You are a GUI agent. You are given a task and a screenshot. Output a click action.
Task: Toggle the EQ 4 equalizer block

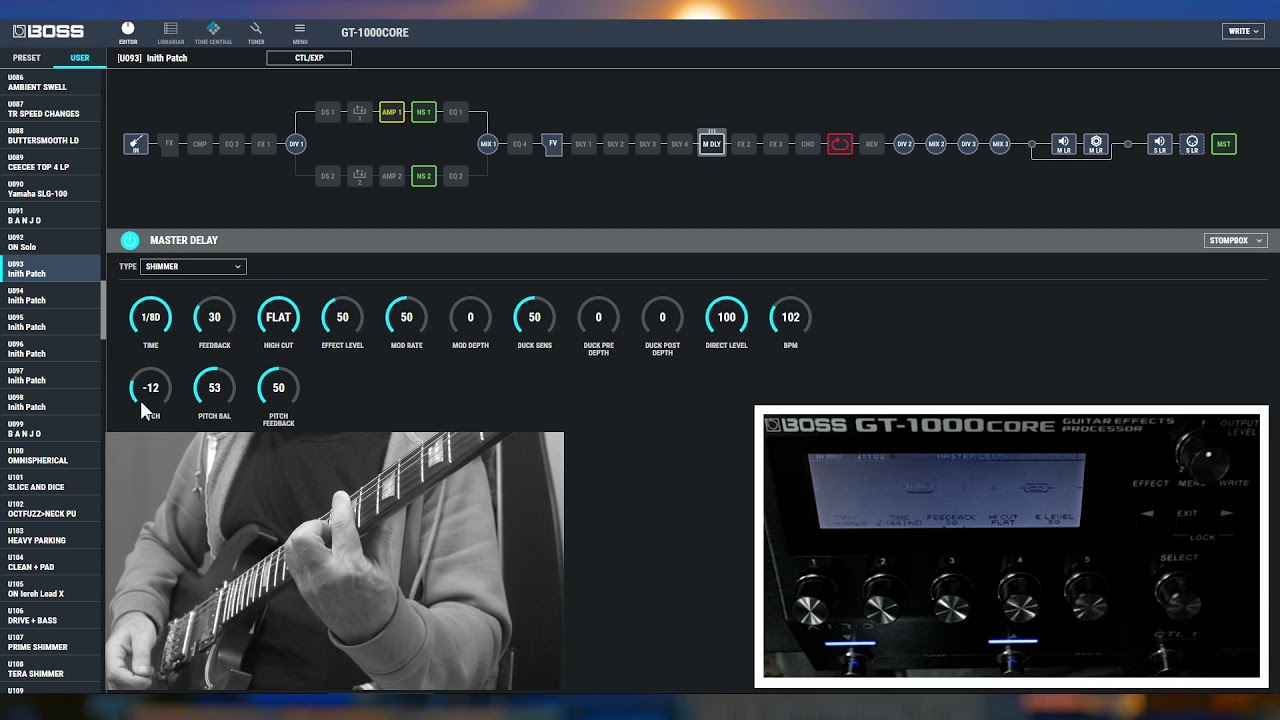click(x=520, y=144)
